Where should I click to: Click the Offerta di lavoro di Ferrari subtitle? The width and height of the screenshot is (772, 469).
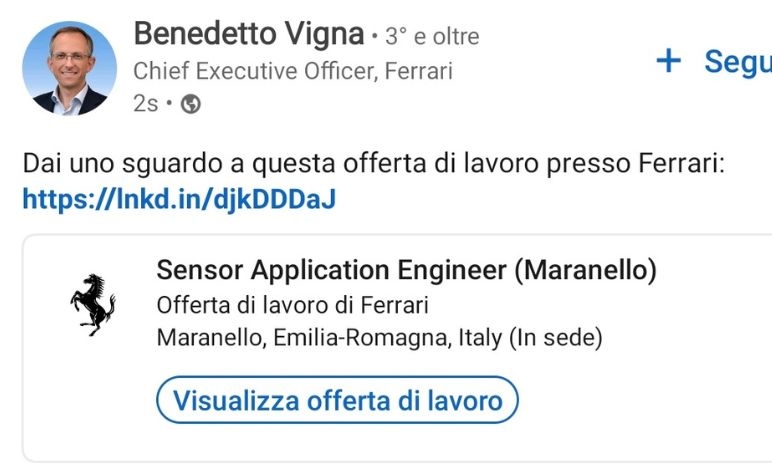(292, 305)
